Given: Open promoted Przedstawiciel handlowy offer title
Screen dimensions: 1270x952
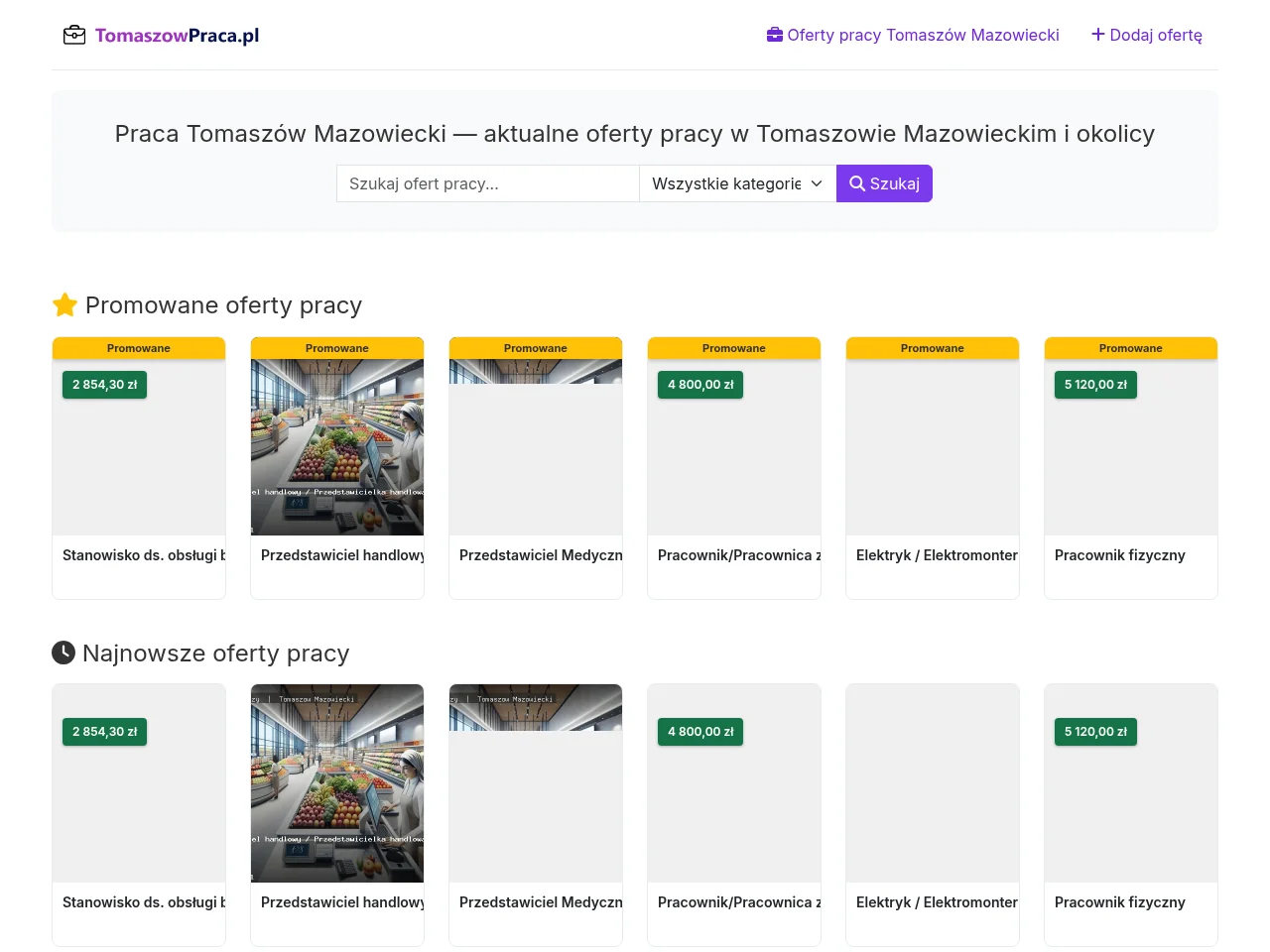Looking at the screenshot, I should coord(342,555).
